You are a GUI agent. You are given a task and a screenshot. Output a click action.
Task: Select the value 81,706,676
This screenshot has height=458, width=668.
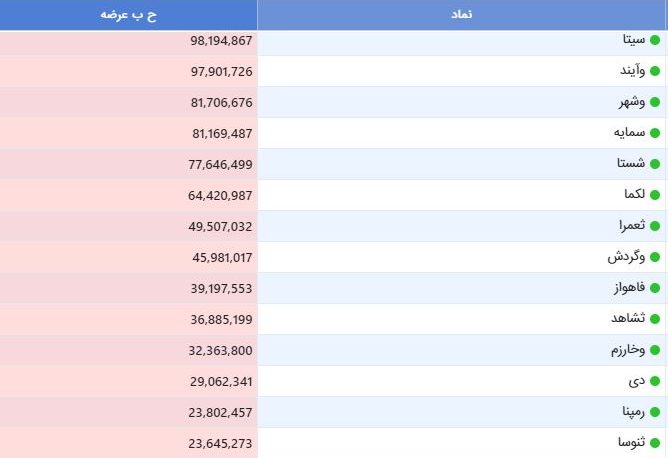tap(222, 103)
